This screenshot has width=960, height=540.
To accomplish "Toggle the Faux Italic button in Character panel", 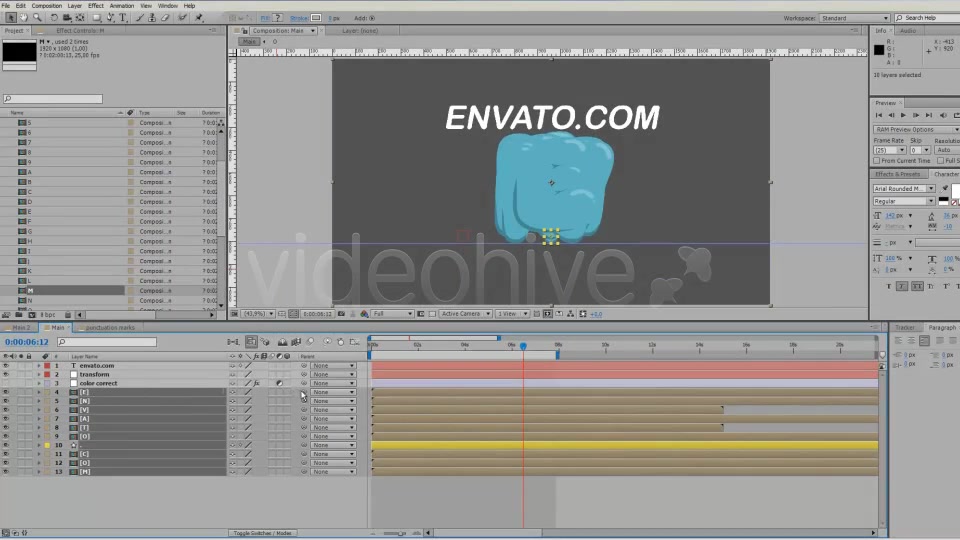I will 902,287.
